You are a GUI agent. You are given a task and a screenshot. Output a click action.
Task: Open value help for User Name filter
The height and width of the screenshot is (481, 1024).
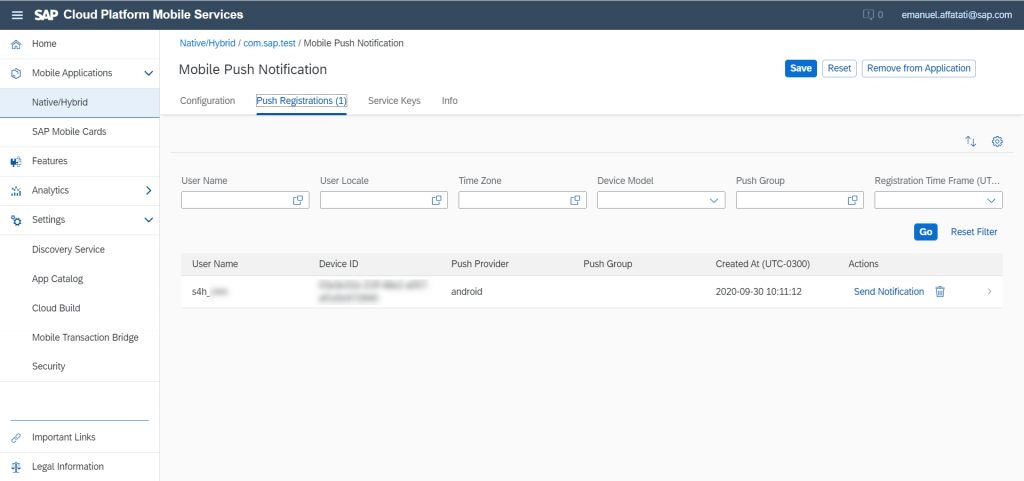298,200
